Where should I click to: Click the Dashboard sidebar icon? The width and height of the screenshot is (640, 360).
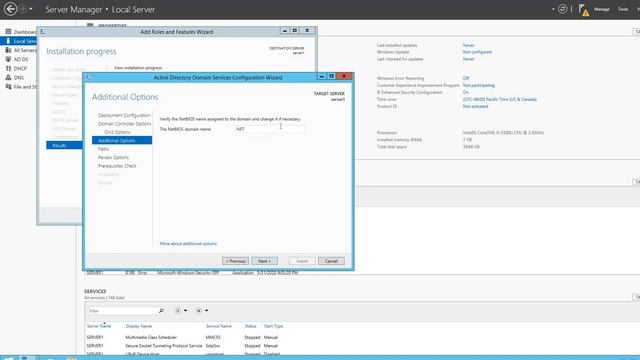click(8, 31)
